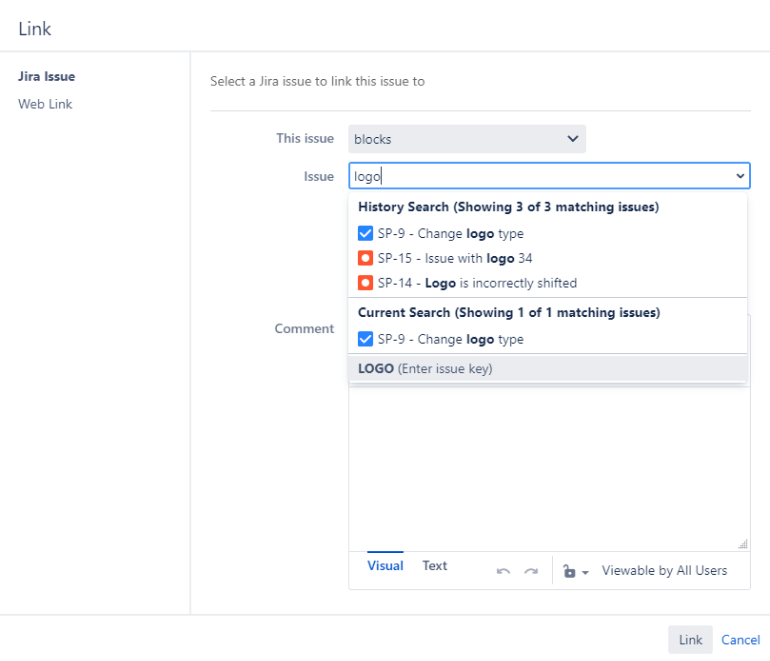
Task: Click the SP-14 bug type icon
Action: point(365,283)
